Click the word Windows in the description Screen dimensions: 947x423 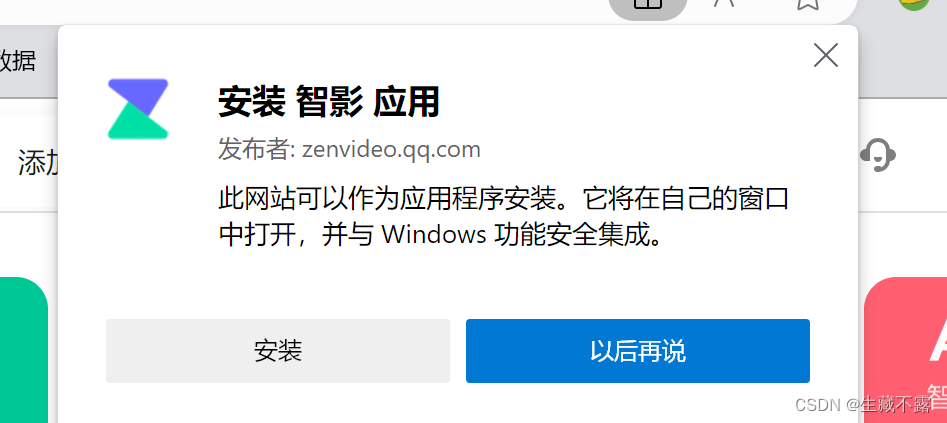pos(434,235)
